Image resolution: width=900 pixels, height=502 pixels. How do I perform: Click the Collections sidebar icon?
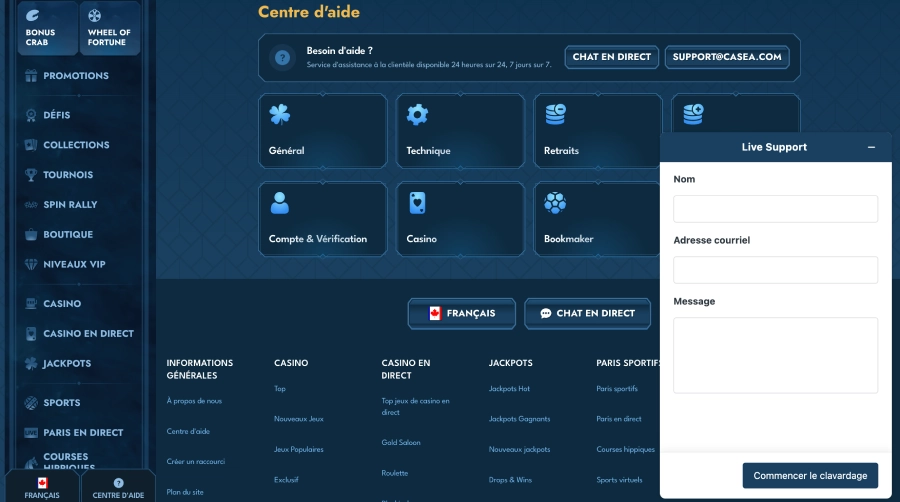pyautogui.click(x=31, y=145)
